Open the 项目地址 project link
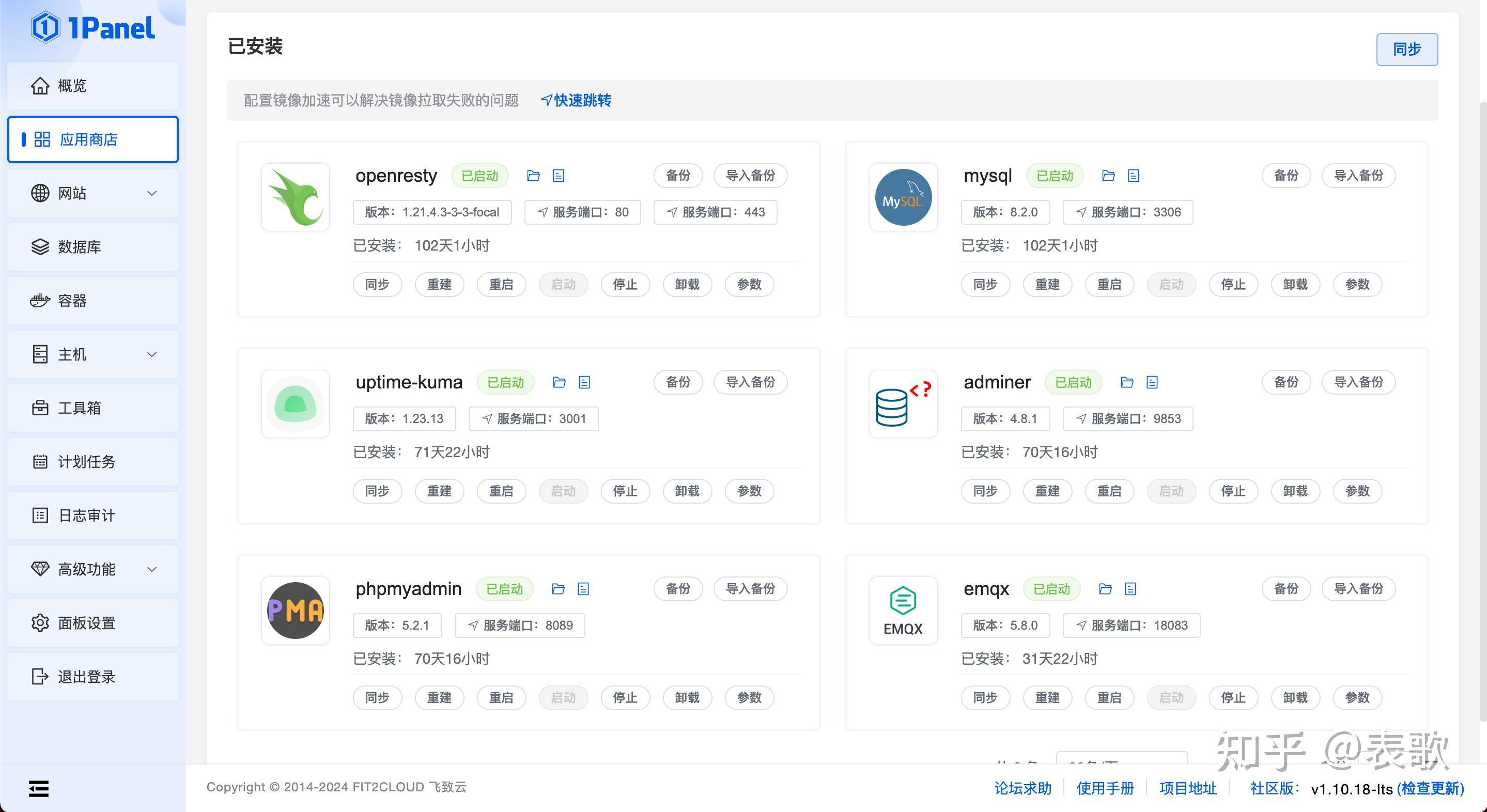Viewport: 1487px width, 812px height. click(x=1188, y=788)
